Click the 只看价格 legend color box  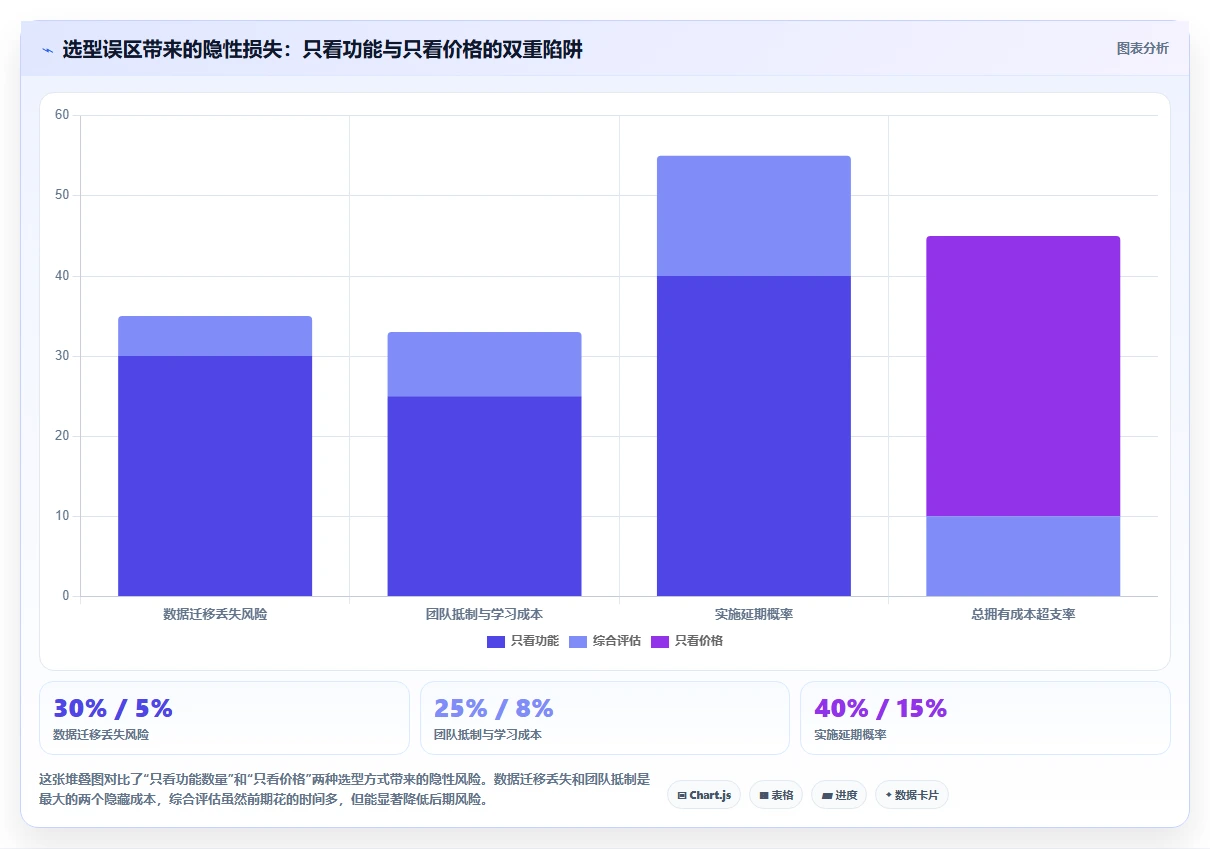point(660,641)
